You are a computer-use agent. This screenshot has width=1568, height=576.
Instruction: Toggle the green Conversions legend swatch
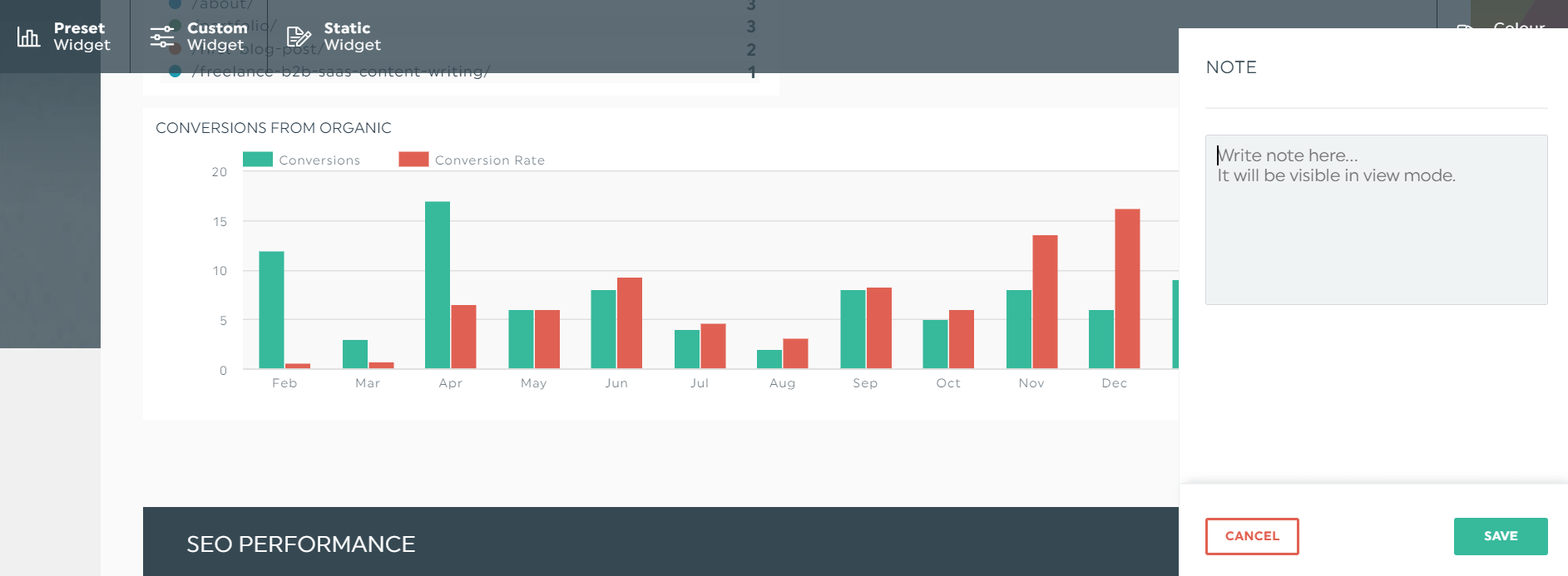pyautogui.click(x=258, y=160)
